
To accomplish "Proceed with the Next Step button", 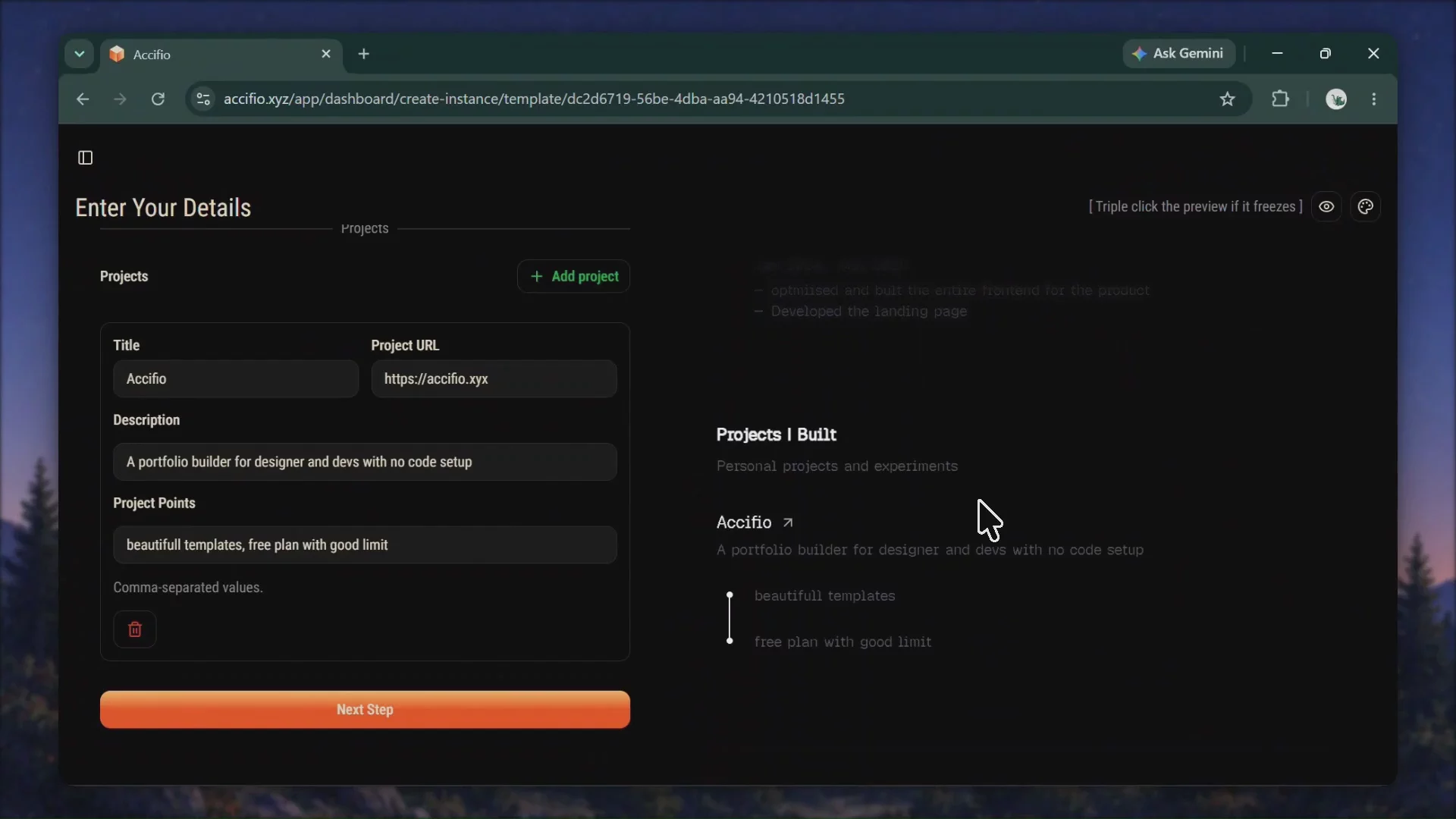I will click(365, 710).
